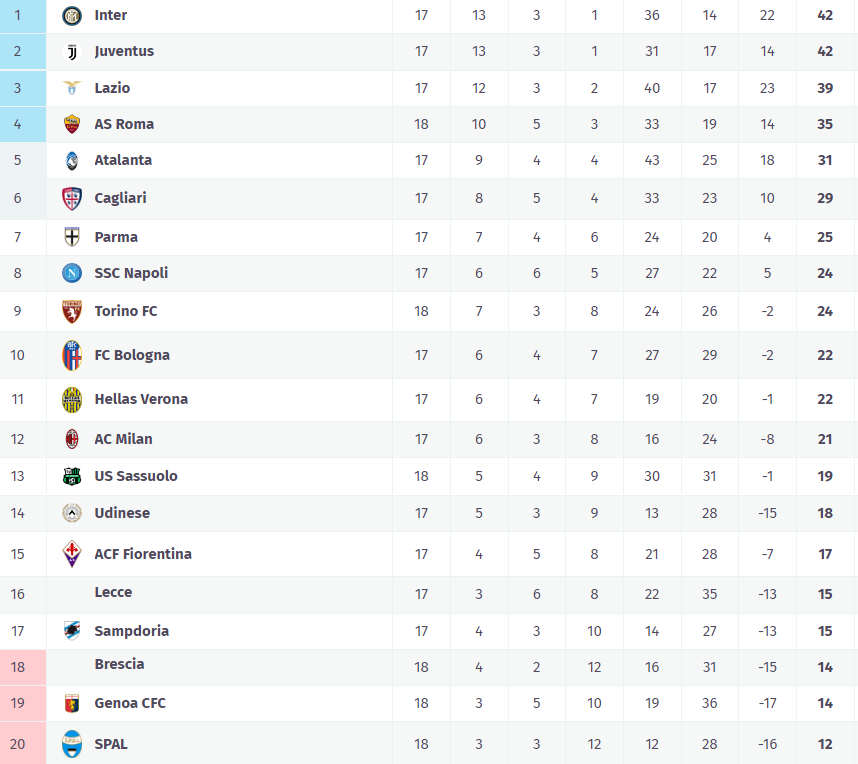Click the Hellas Verona yellow badge
The image size is (858, 764).
[x=71, y=399]
